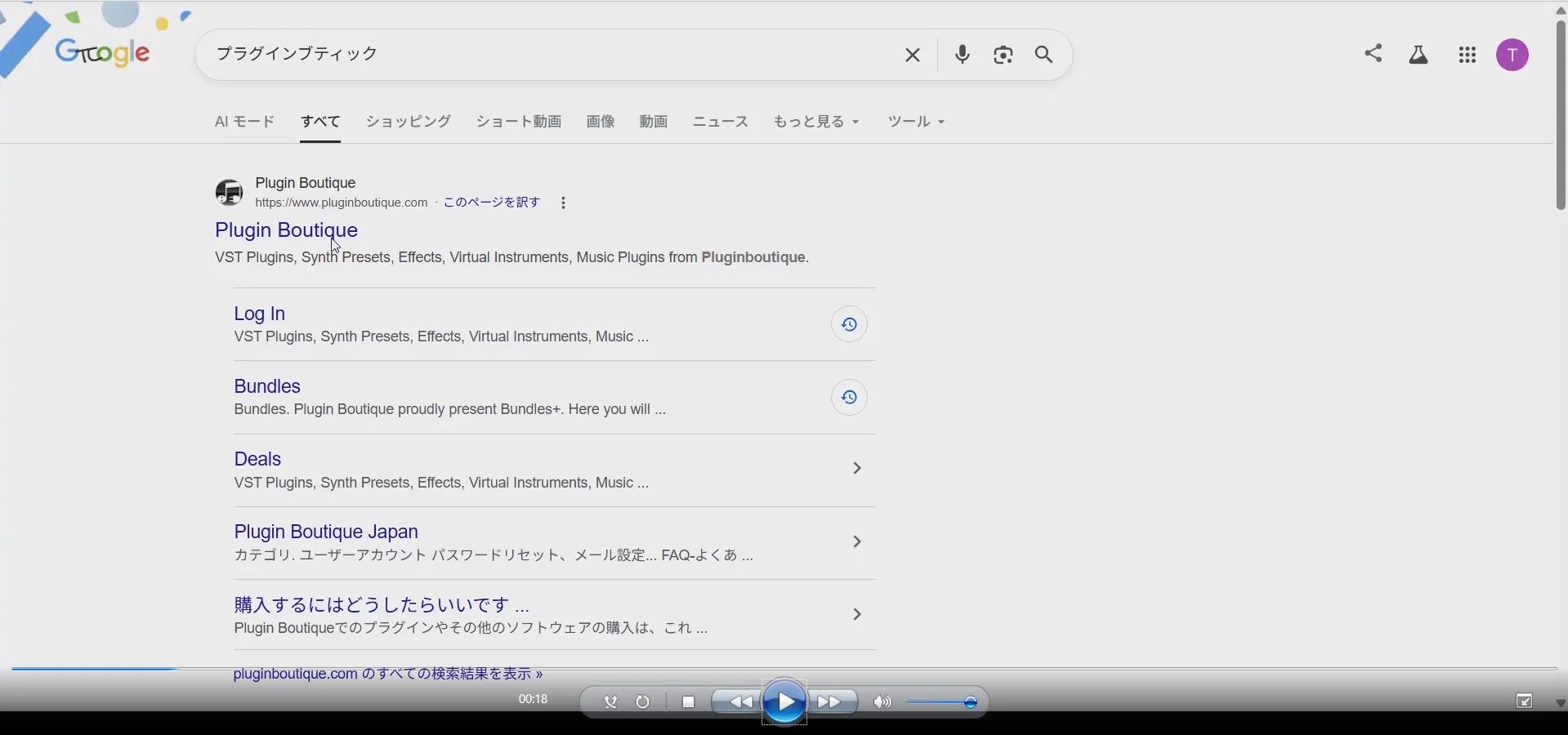This screenshot has height=735, width=1568.
Task: Open the Plugin Boutique website link
Action: (287, 230)
